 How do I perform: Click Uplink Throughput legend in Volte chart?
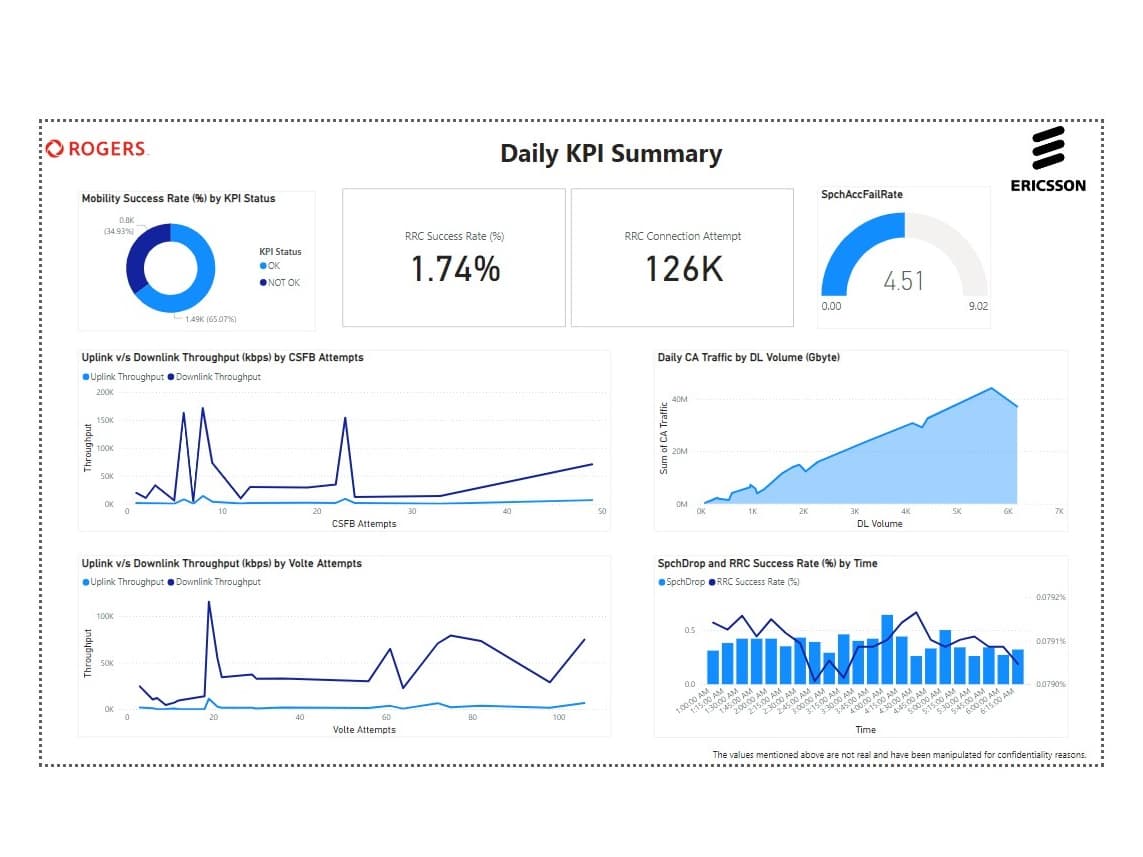(x=123, y=582)
